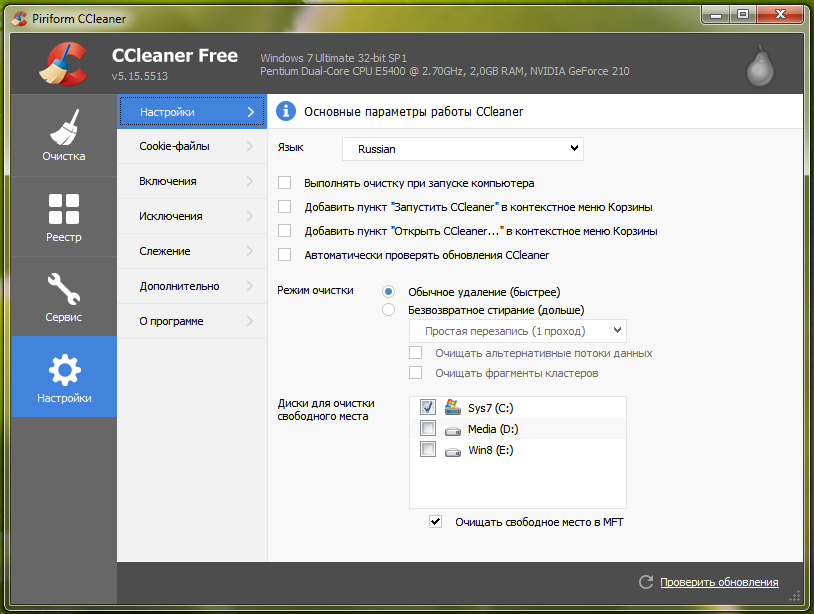Open the Дополнительно advanced tab
This screenshot has height=614, width=814.
(x=192, y=286)
